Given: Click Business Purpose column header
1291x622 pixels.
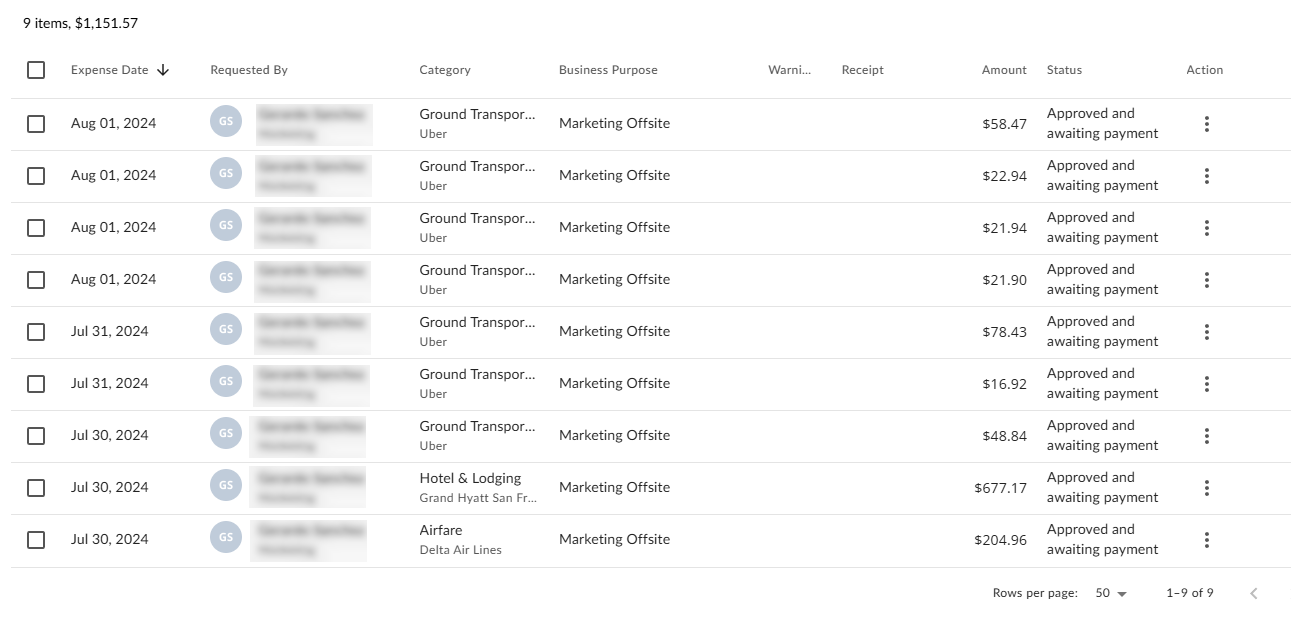Looking at the screenshot, I should click(x=608, y=70).
